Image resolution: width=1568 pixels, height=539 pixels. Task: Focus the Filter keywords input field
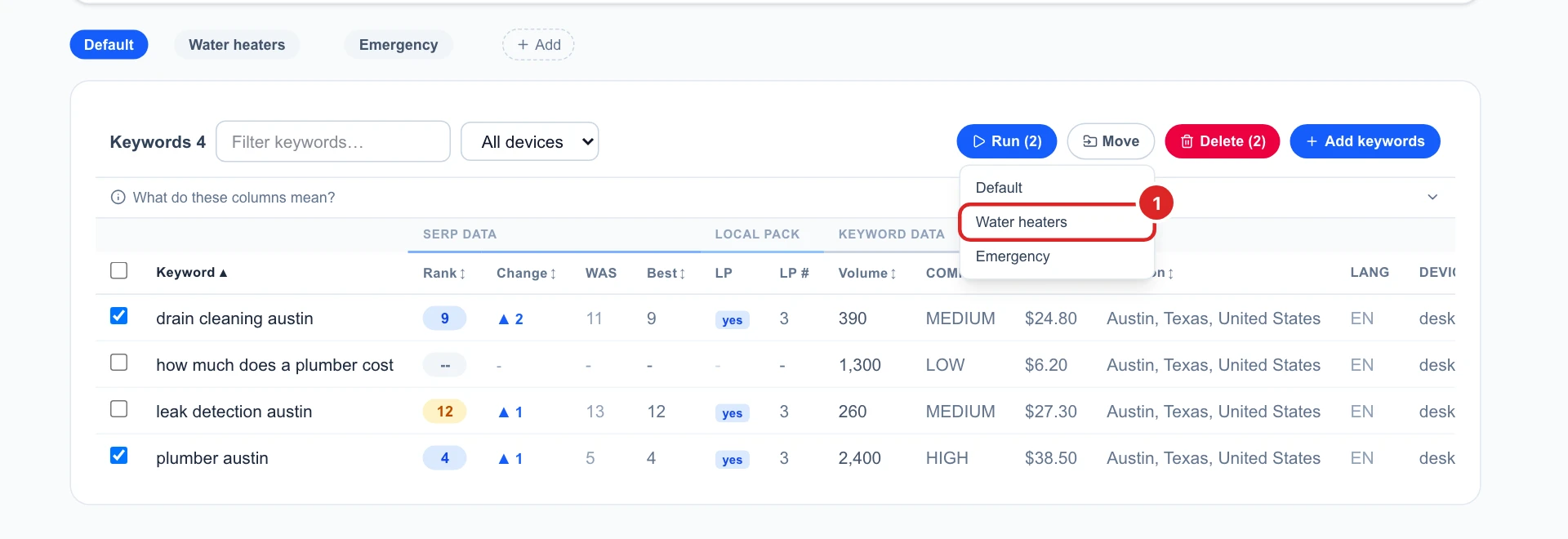point(333,141)
